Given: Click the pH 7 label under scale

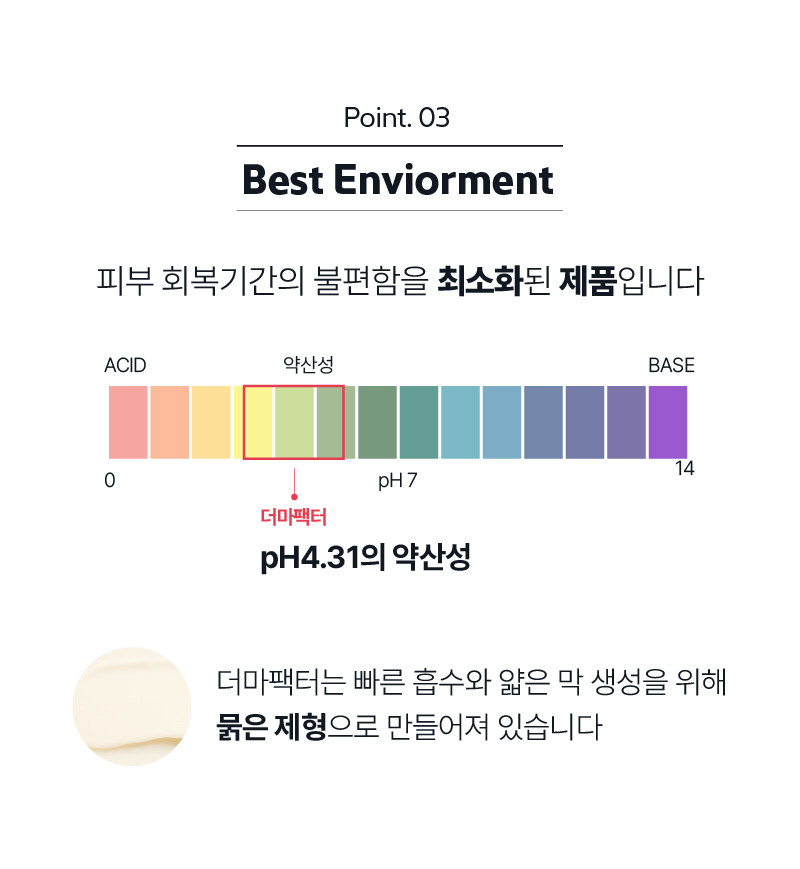Looking at the screenshot, I should (x=398, y=480).
